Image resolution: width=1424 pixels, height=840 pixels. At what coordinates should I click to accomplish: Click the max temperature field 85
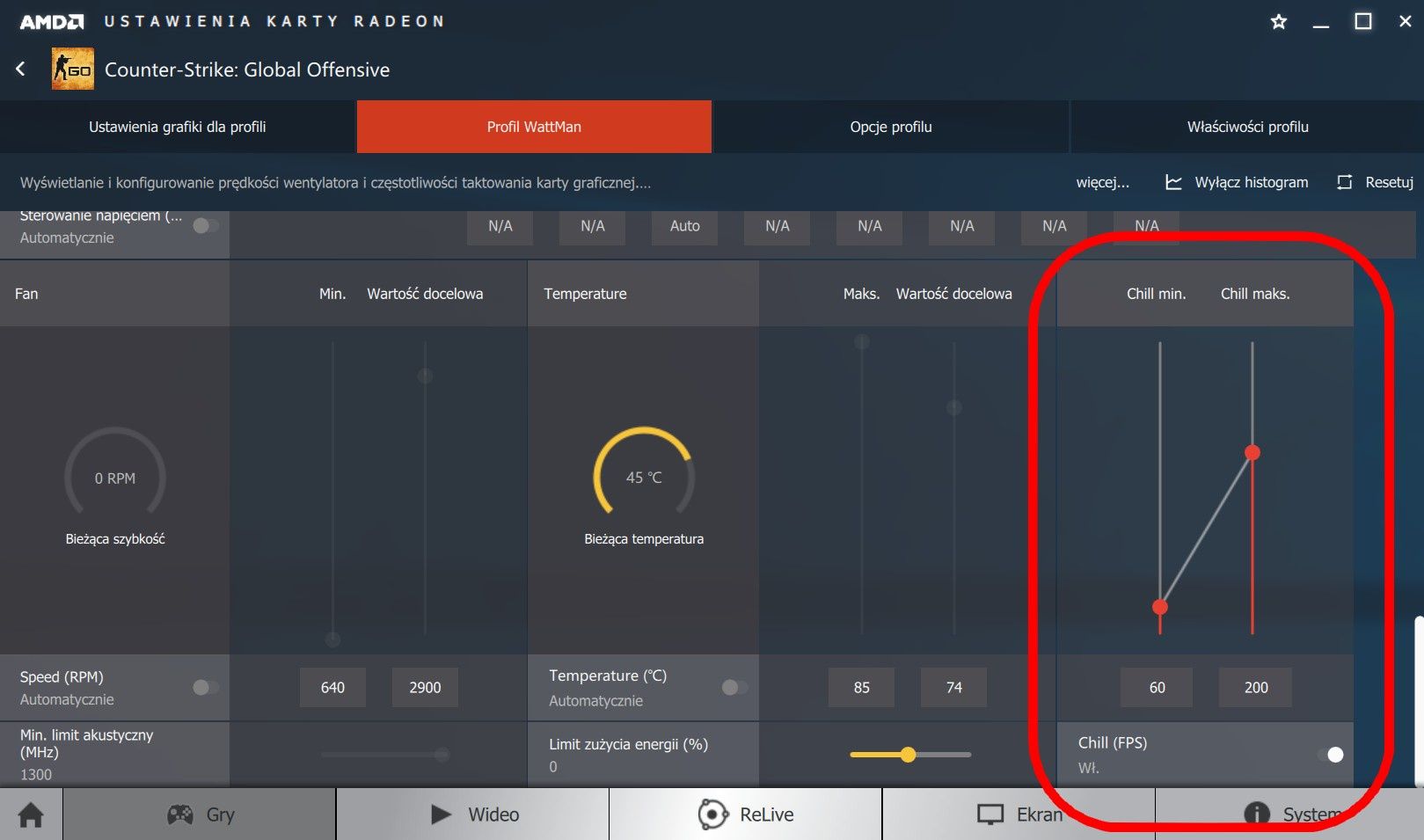tap(862, 687)
